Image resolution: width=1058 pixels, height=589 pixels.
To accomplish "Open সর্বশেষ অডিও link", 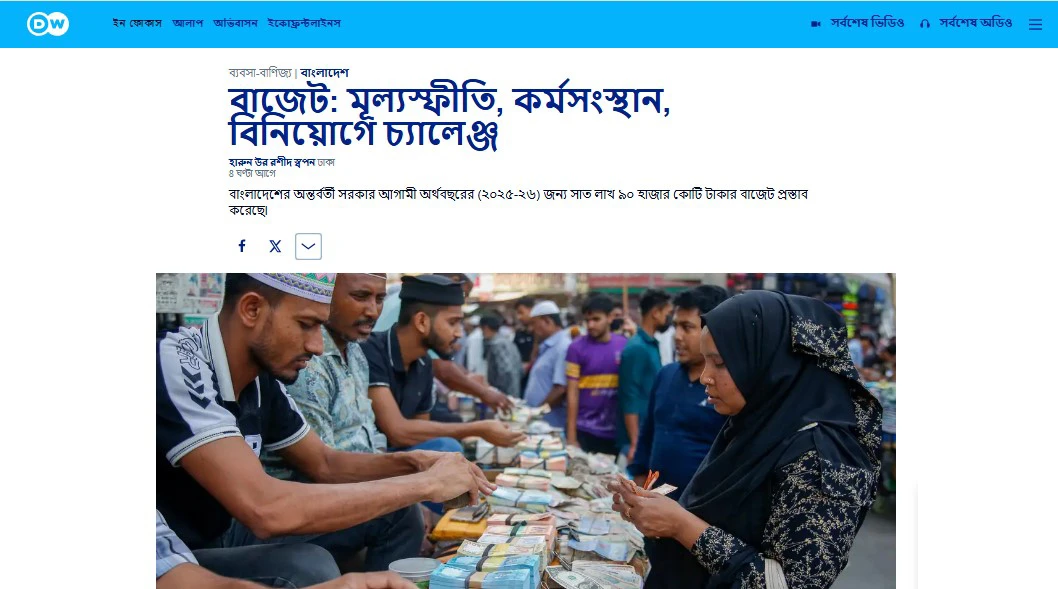I will coord(976,23).
